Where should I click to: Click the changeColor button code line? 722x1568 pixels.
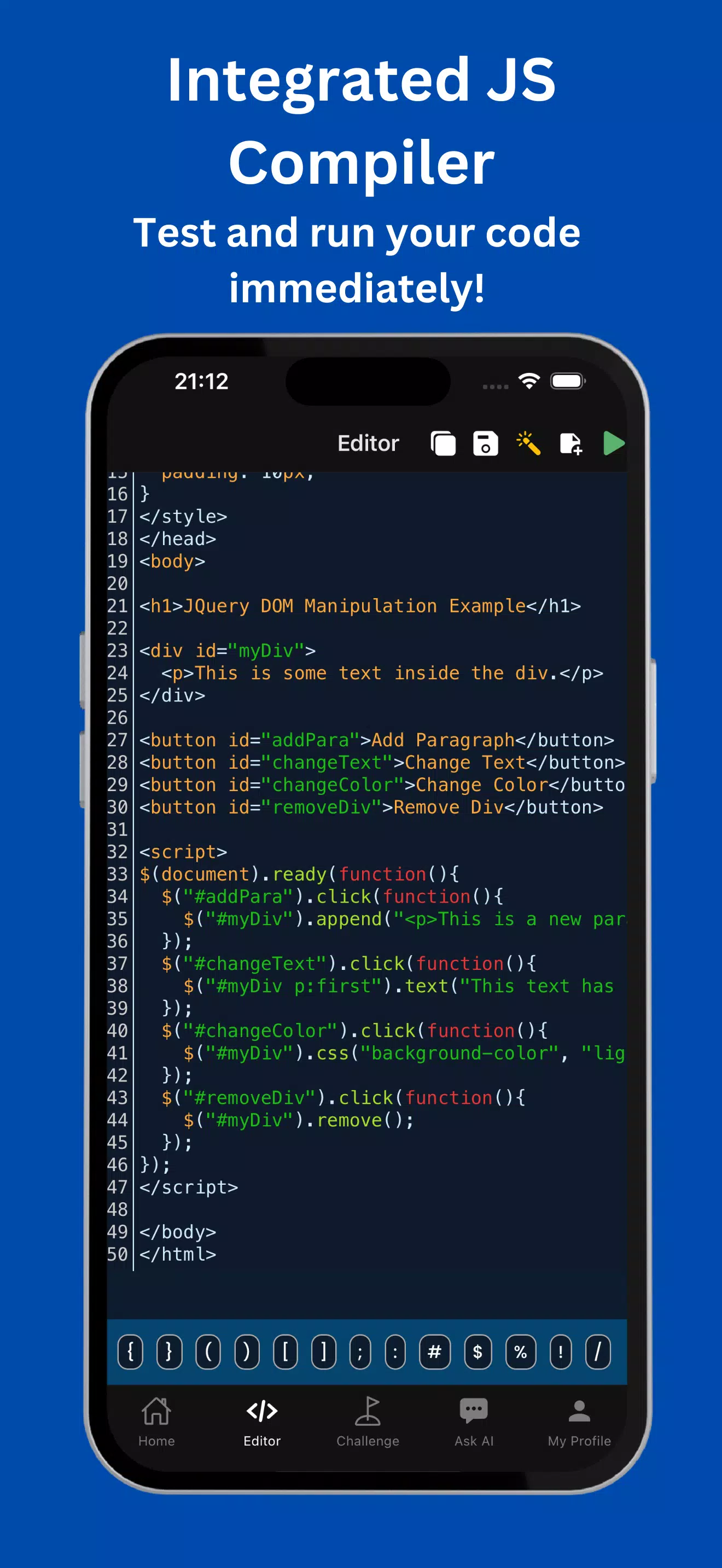pos(382,785)
